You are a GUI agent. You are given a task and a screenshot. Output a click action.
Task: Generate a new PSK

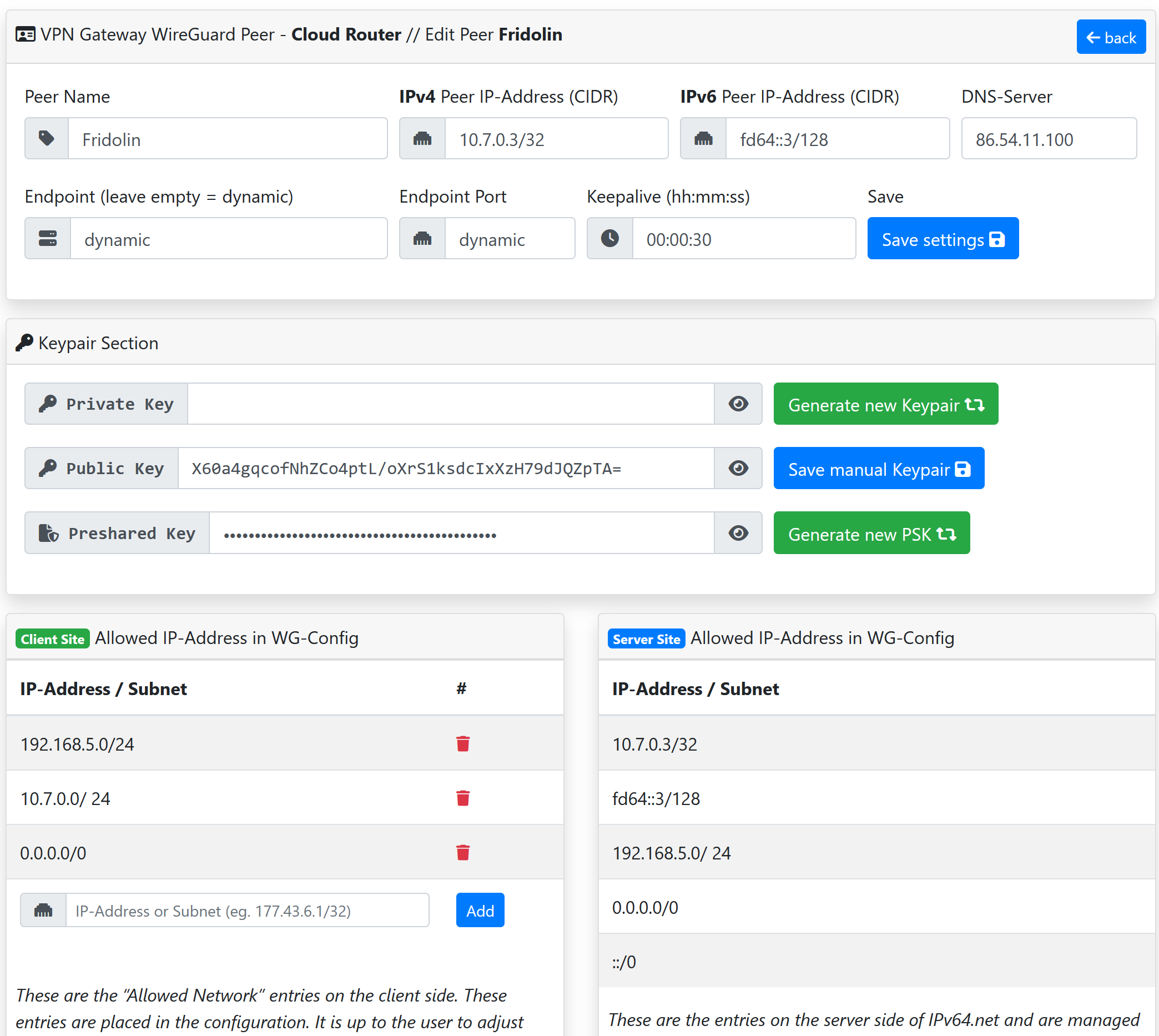(871, 534)
